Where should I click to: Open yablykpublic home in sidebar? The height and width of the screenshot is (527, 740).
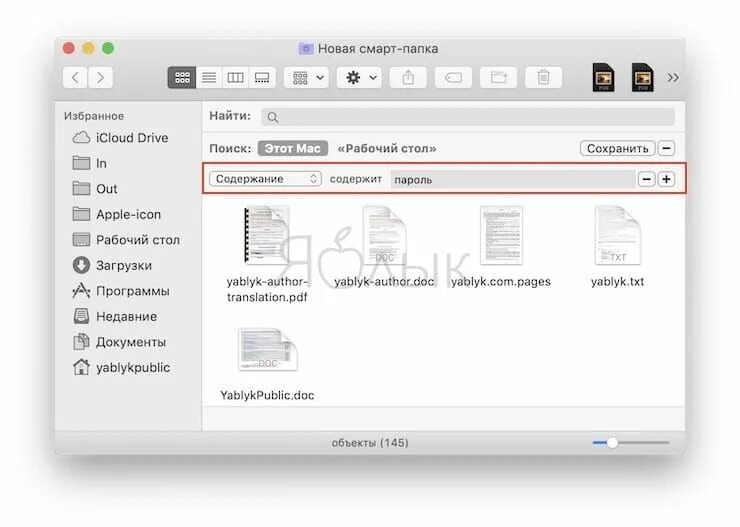pos(122,367)
